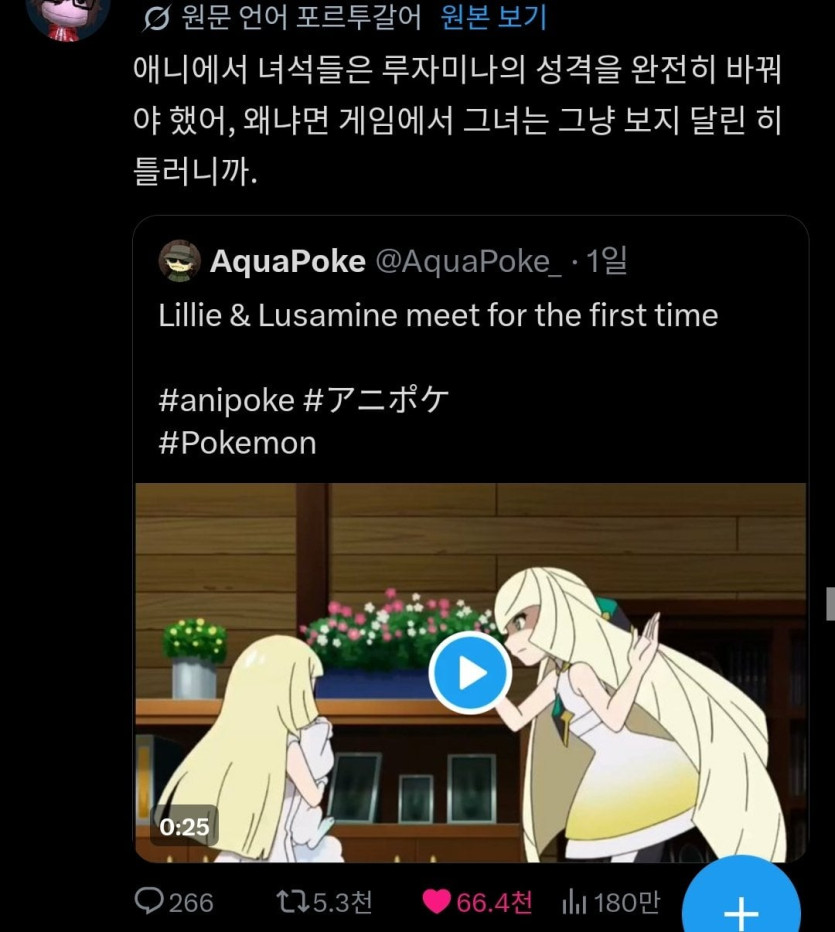The image size is (835, 932).
Task: Unlike the tweet via the pink heart
Action: point(437,902)
